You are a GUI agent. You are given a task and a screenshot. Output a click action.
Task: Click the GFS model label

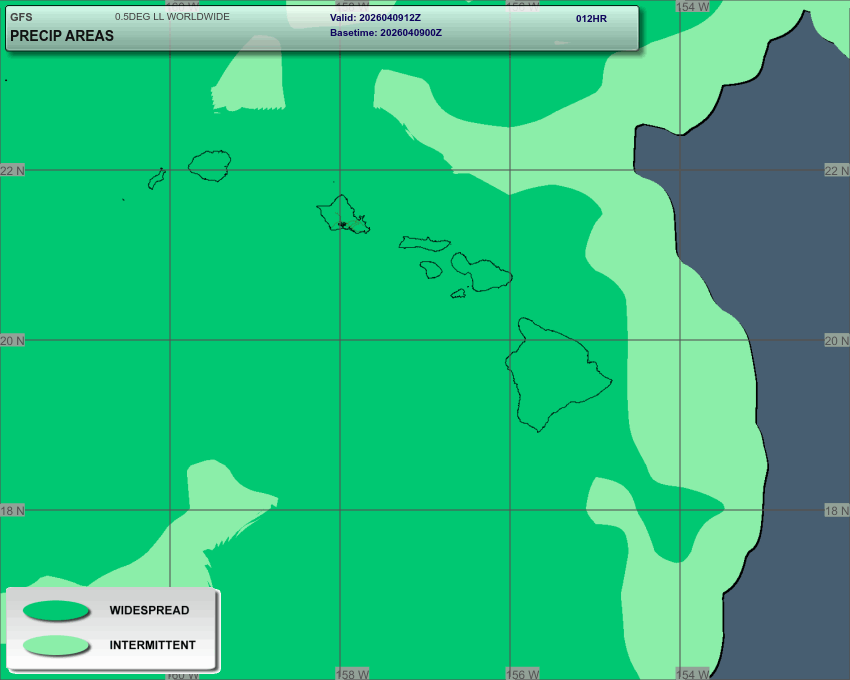(21, 17)
